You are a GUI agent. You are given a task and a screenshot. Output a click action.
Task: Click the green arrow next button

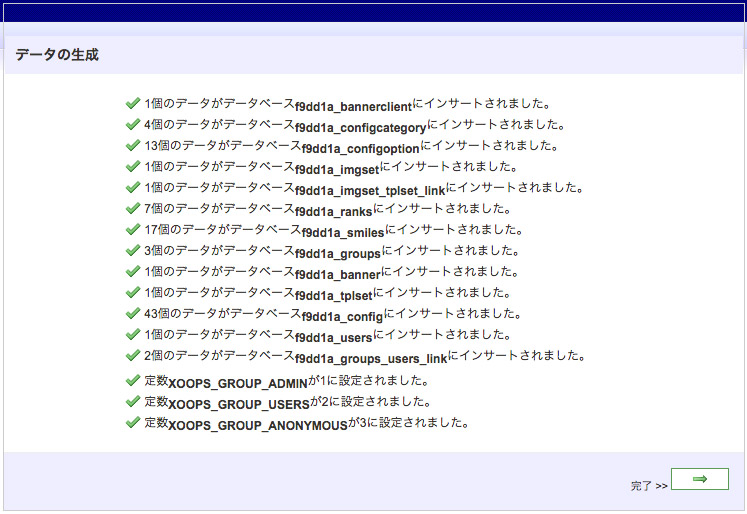tap(699, 479)
